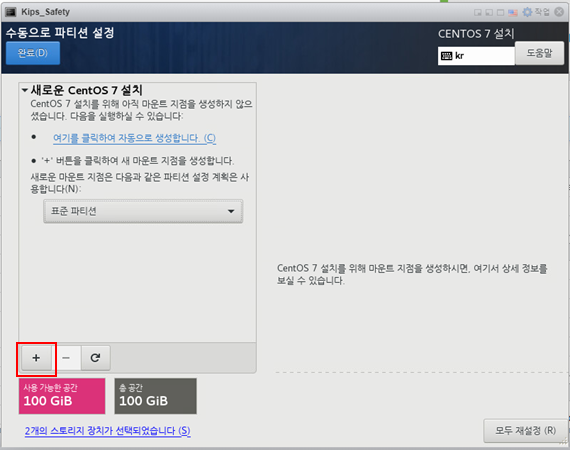Collapse the 새로운 CentOS 7 설치 section
Image resolution: width=570 pixels, height=450 pixels.
[24, 90]
